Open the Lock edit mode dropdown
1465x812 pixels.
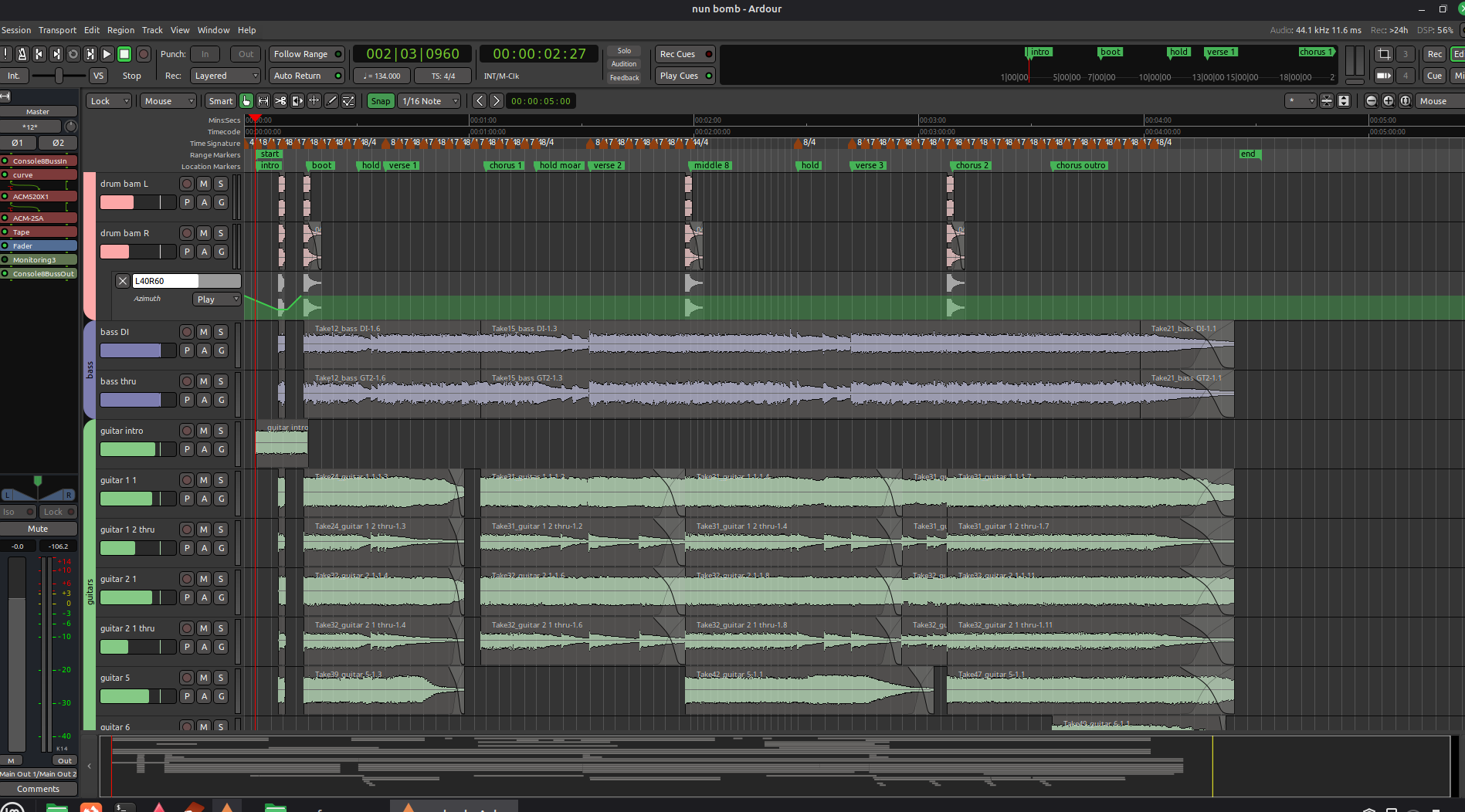[x=108, y=101]
